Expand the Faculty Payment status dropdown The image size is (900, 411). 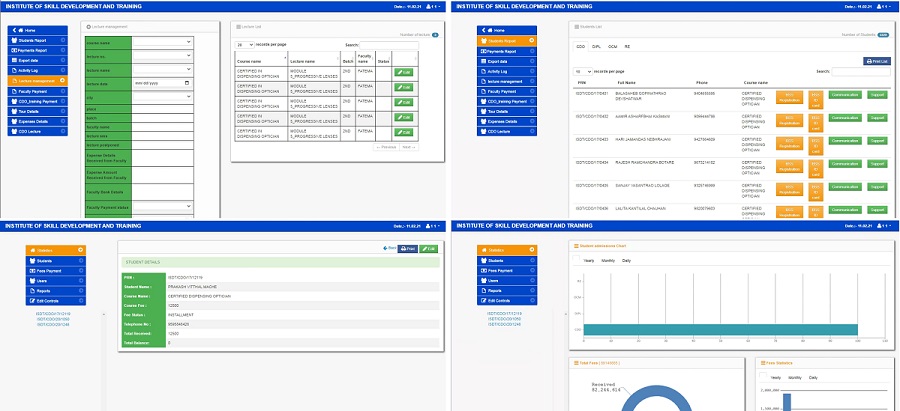point(163,206)
